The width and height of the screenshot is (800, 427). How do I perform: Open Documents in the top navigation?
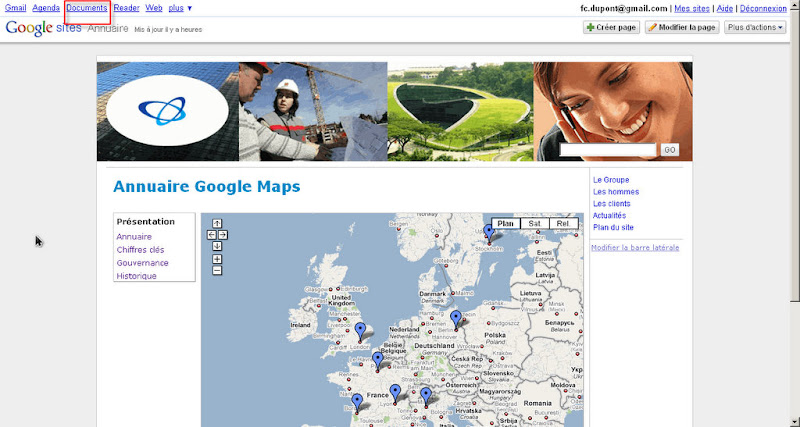(87, 7)
